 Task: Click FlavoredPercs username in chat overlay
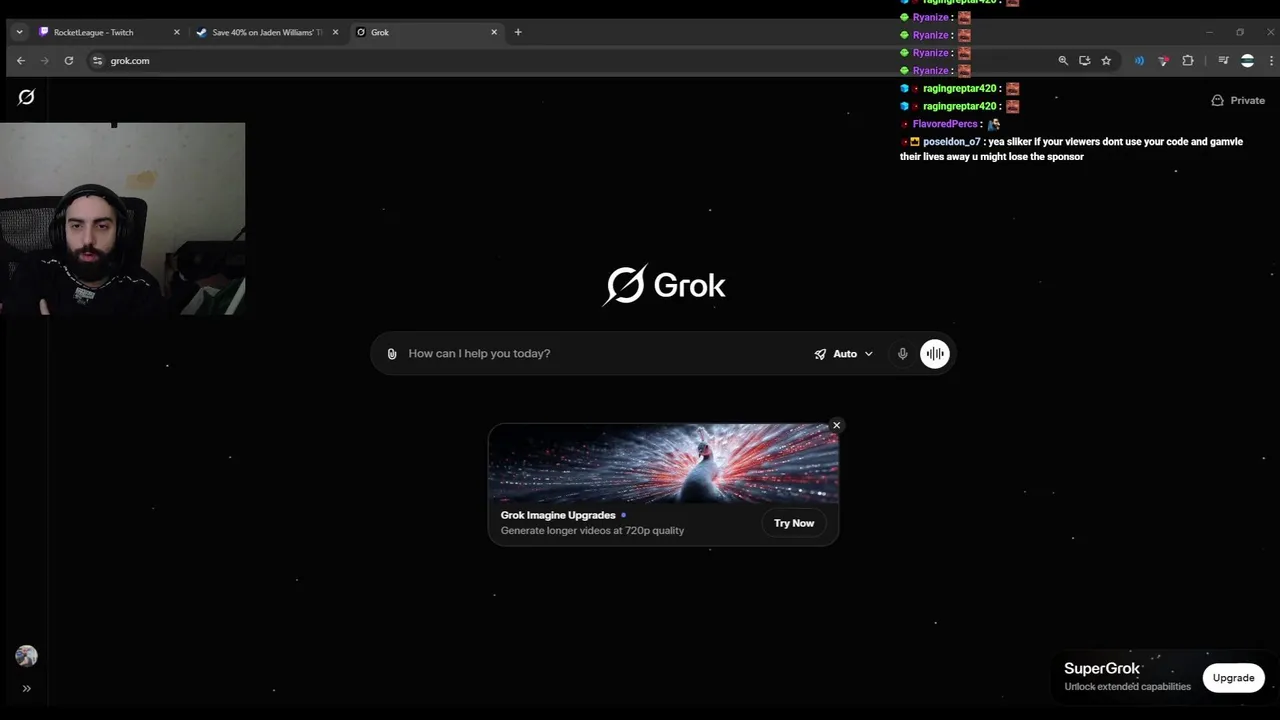[944, 124]
